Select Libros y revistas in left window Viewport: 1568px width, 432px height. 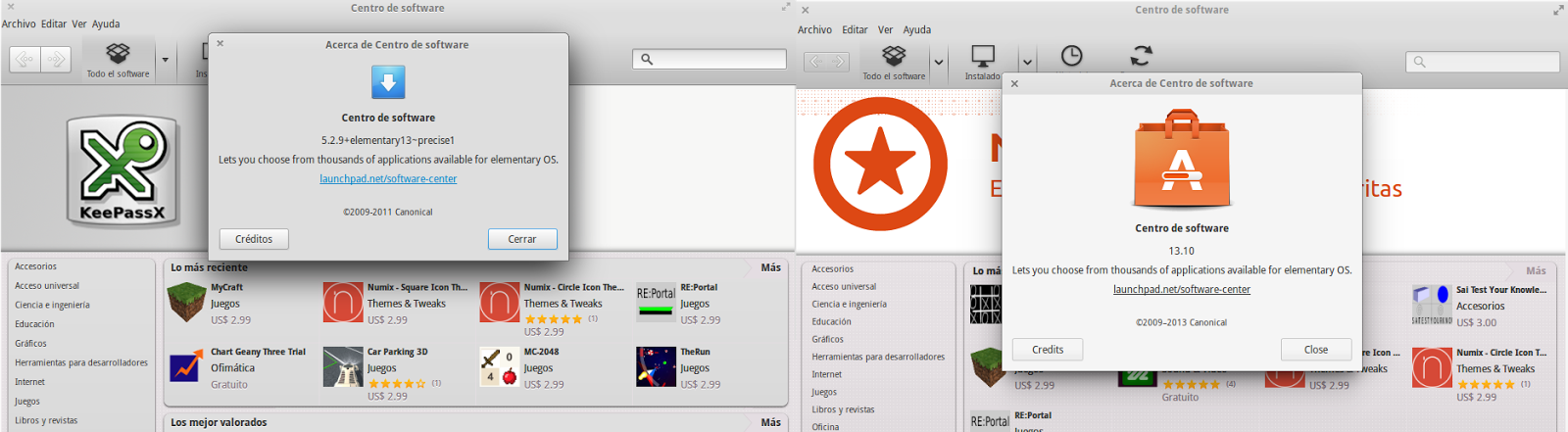tap(46, 420)
